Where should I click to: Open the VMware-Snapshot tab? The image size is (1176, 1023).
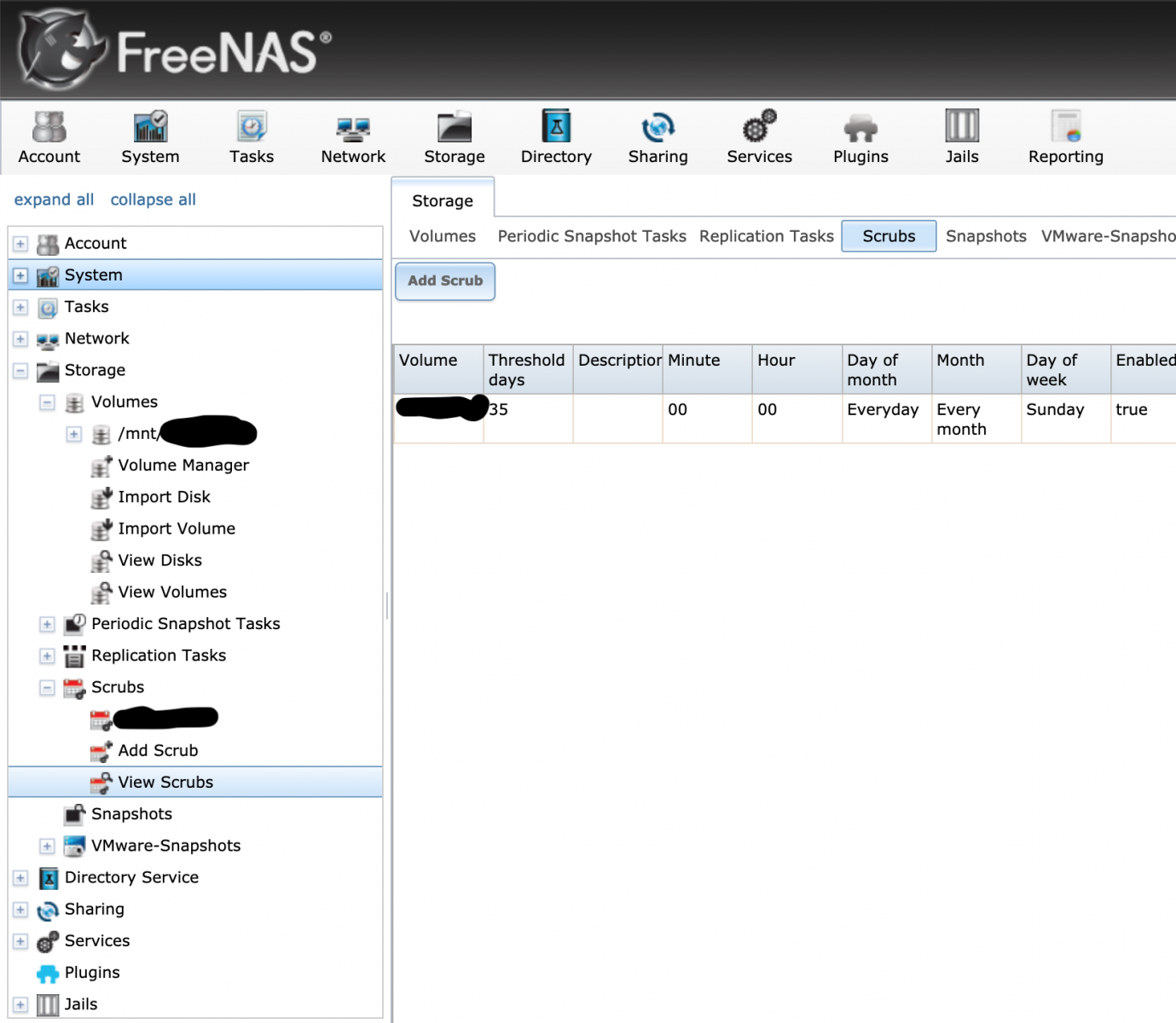(1108, 236)
